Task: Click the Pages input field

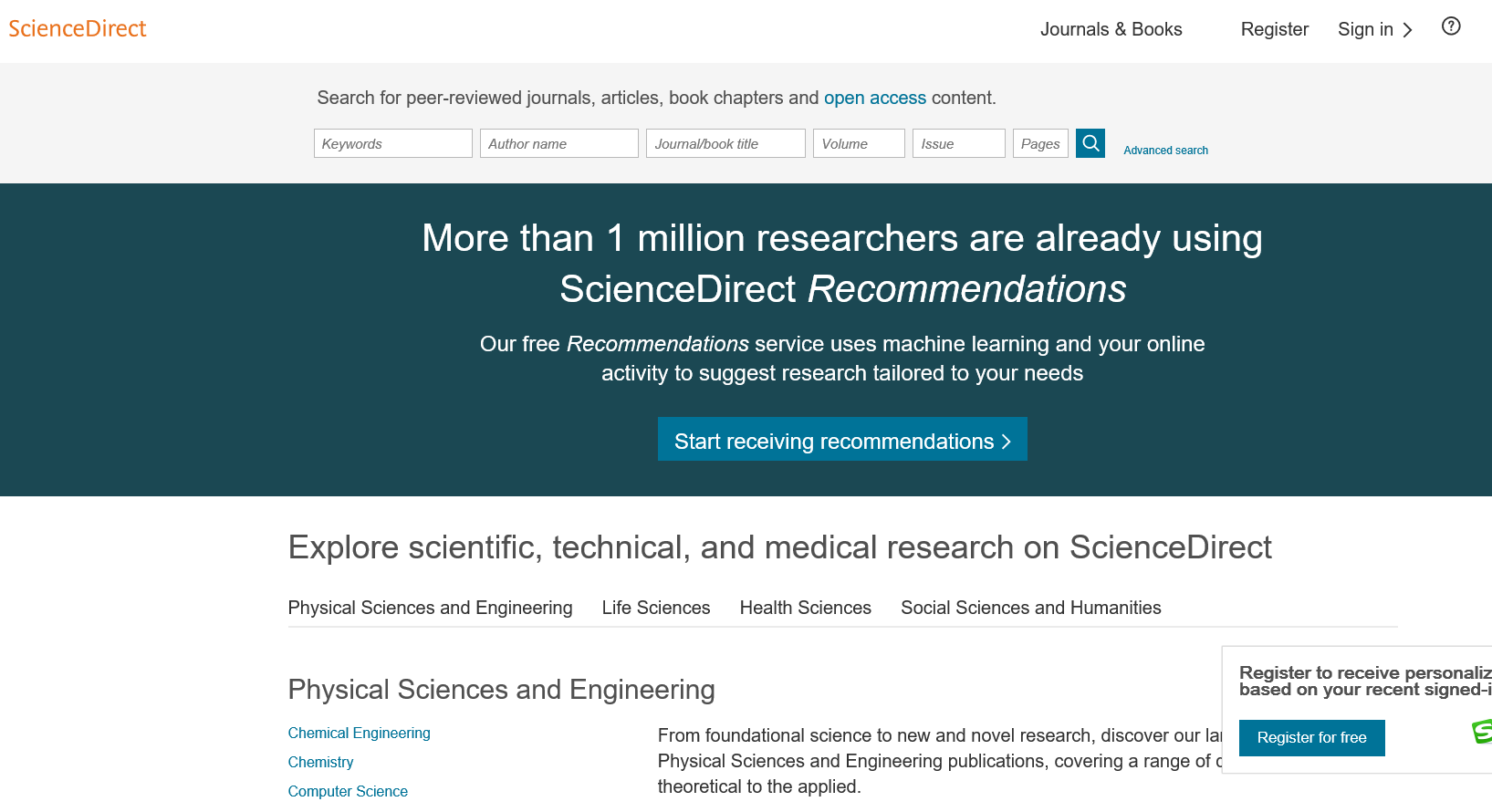Action: point(1039,143)
